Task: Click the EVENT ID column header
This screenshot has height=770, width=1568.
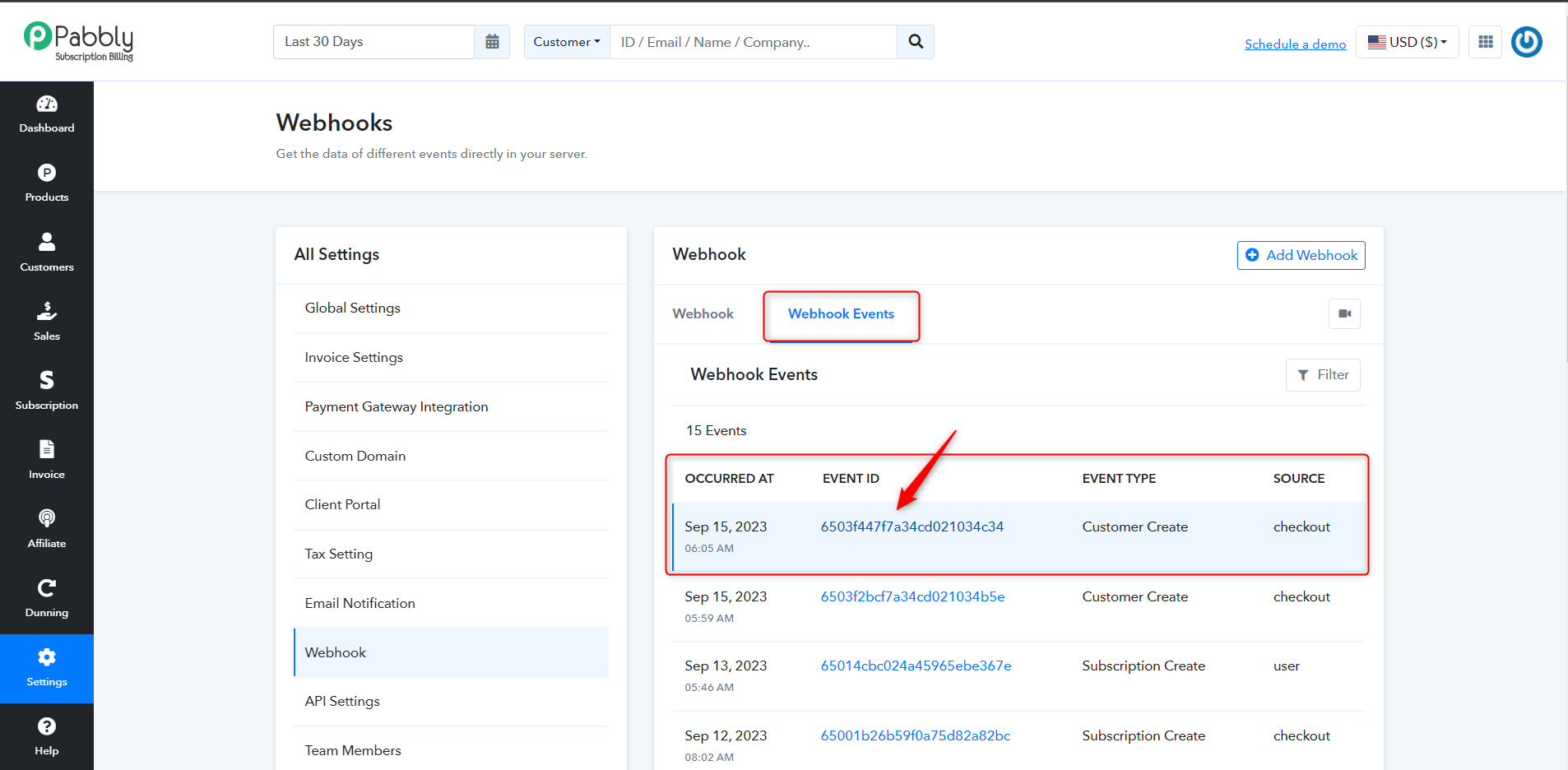Action: 851,479
